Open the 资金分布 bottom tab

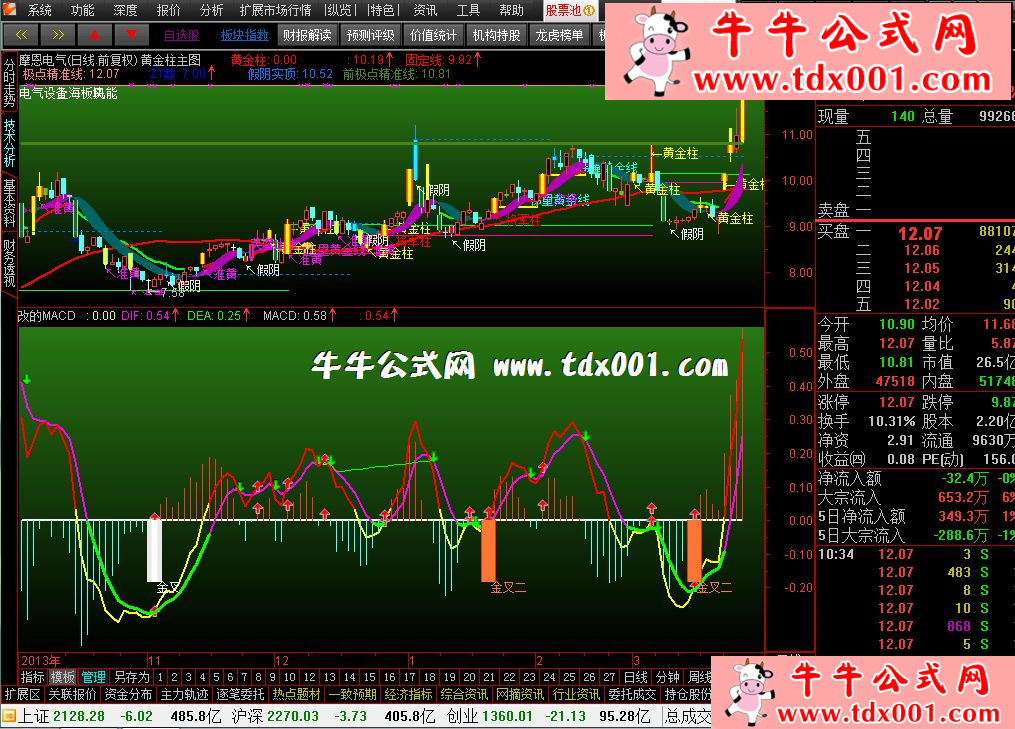(x=128, y=694)
